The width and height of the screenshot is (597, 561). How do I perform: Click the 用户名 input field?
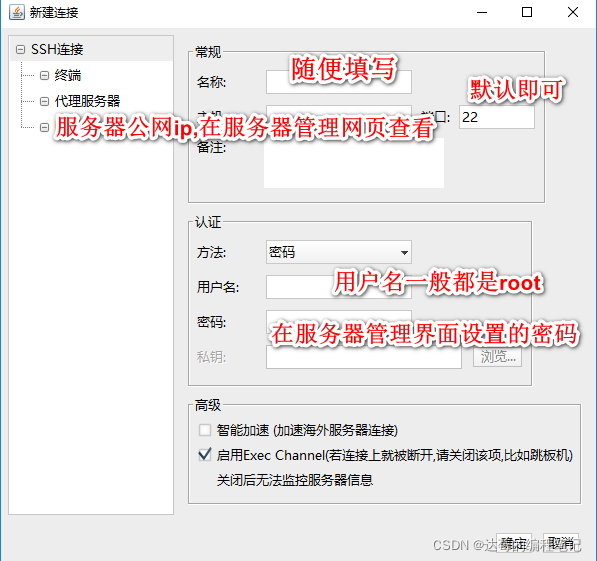(338, 287)
